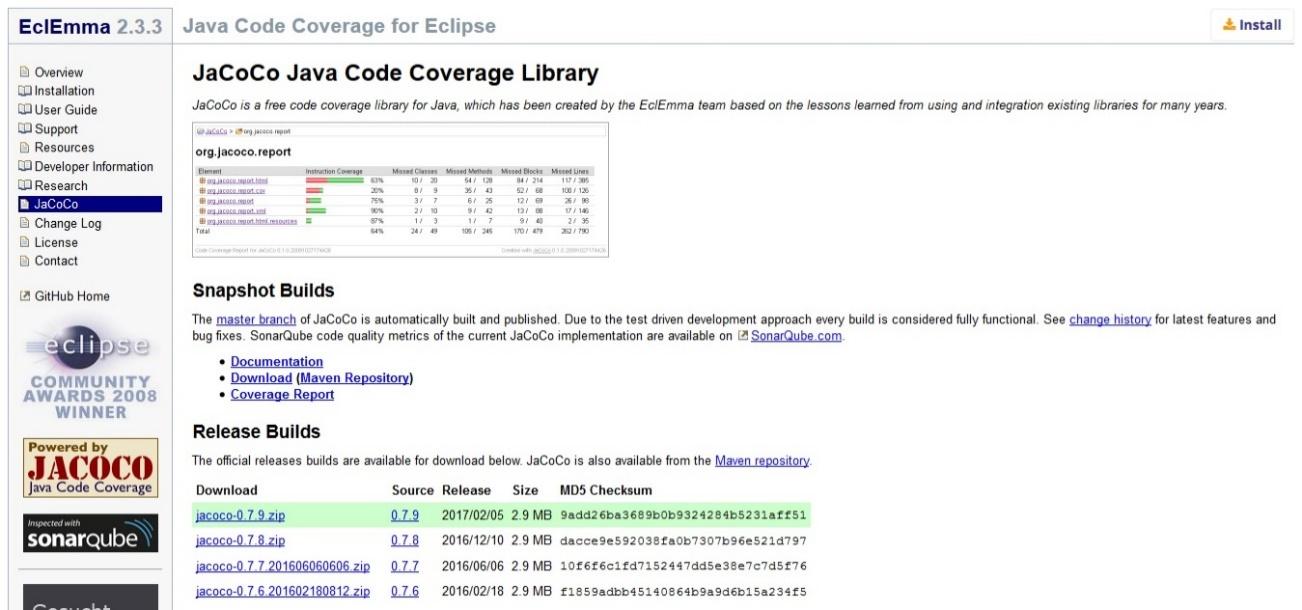Click the book icon beside Research
Viewport: 1302px width, 610px height.
coord(25,186)
